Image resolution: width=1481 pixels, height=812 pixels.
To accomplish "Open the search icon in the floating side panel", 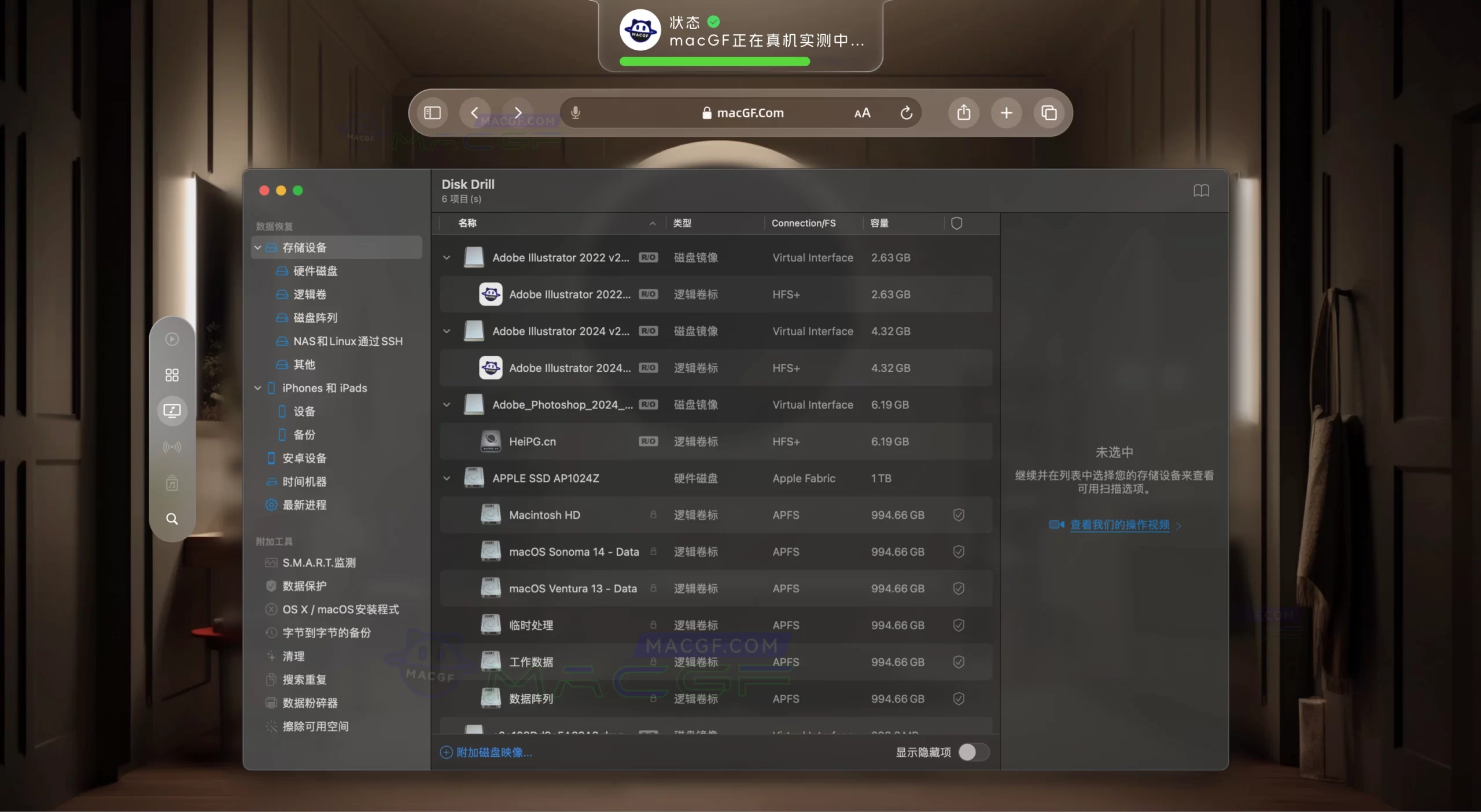I will click(172, 519).
